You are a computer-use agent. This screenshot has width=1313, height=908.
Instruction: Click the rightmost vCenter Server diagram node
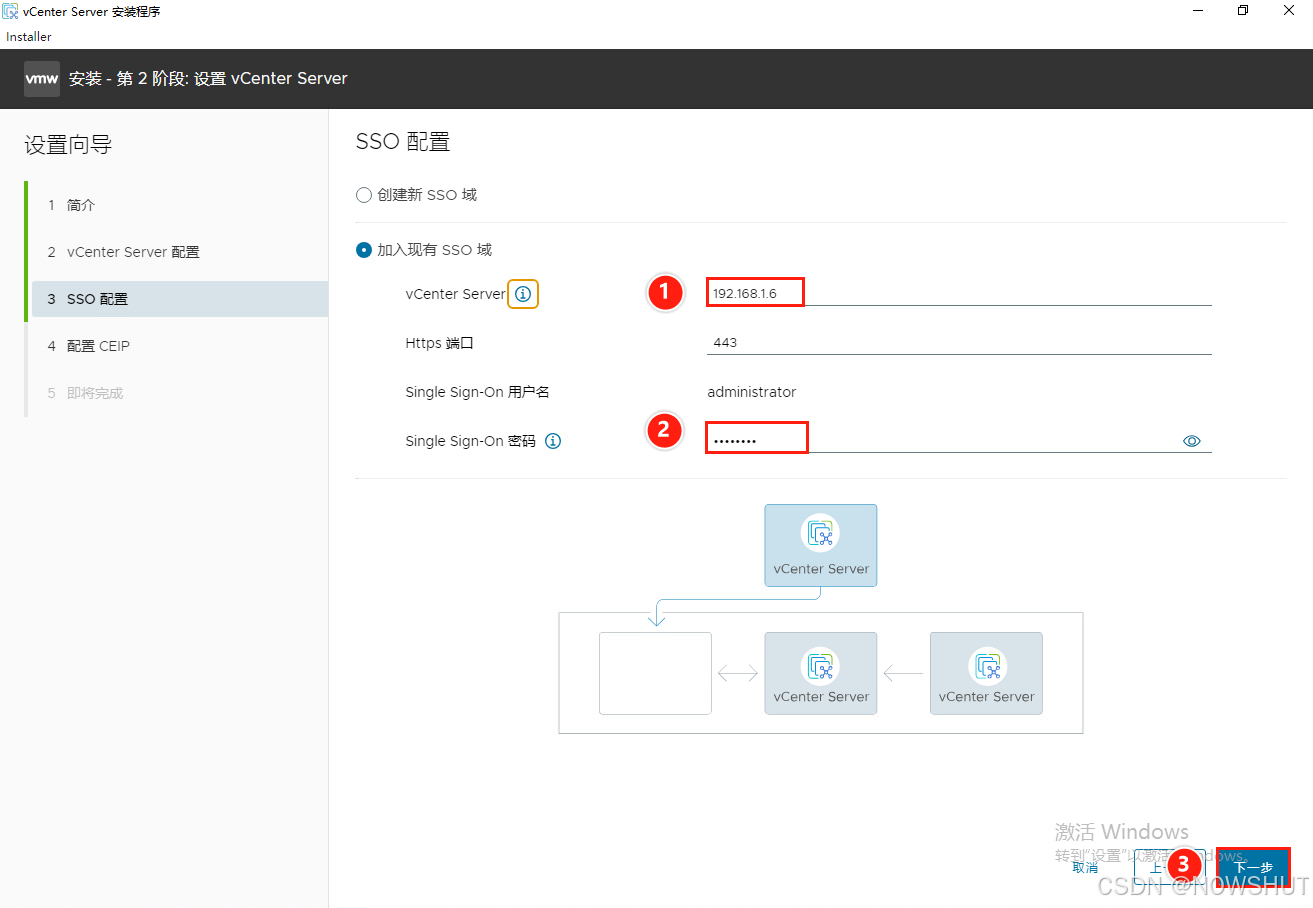tap(986, 673)
